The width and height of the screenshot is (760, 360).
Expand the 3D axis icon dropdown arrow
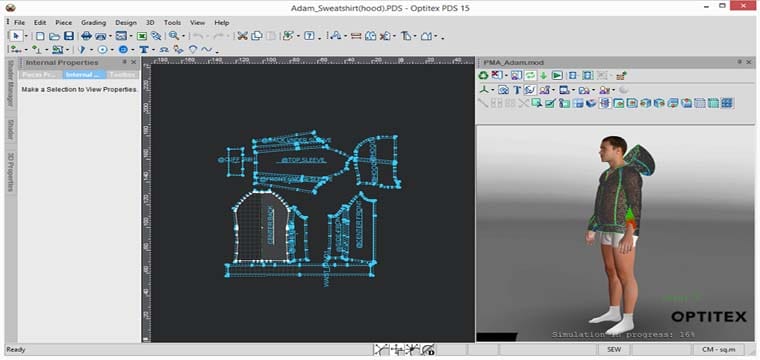[493, 90]
